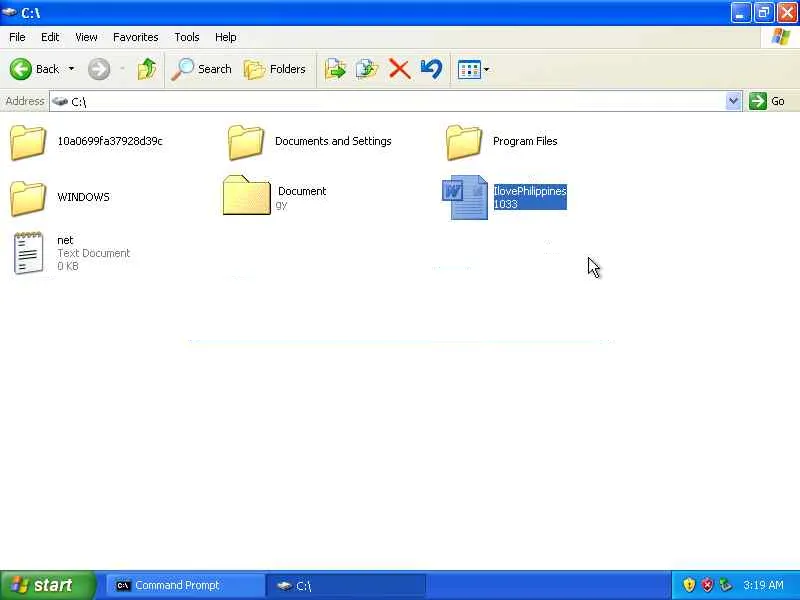Open the Tools menu
Image resolution: width=800 pixels, height=600 pixels.
[x=187, y=37]
